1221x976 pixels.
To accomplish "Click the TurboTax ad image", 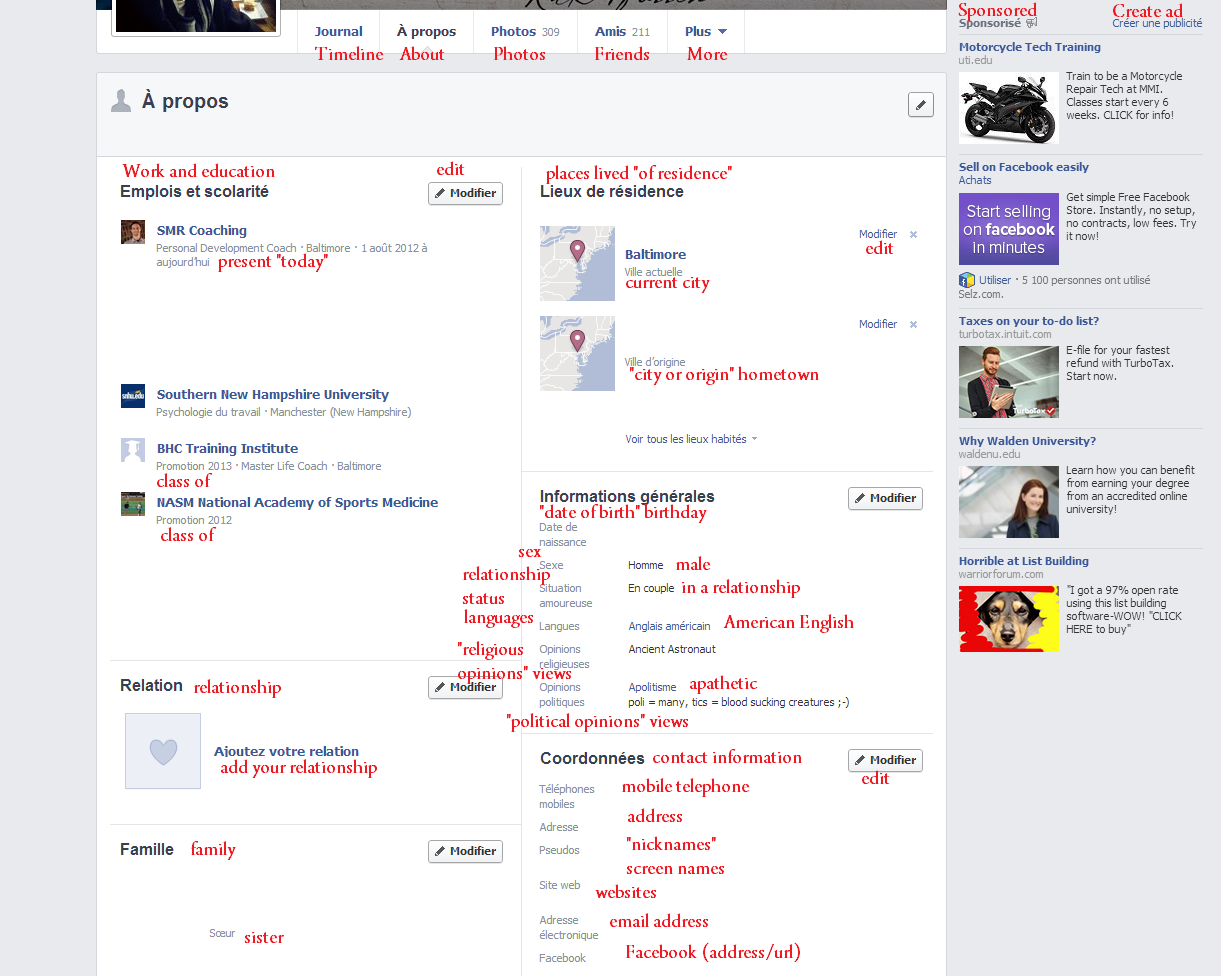I will pyautogui.click(x=1009, y=382).
